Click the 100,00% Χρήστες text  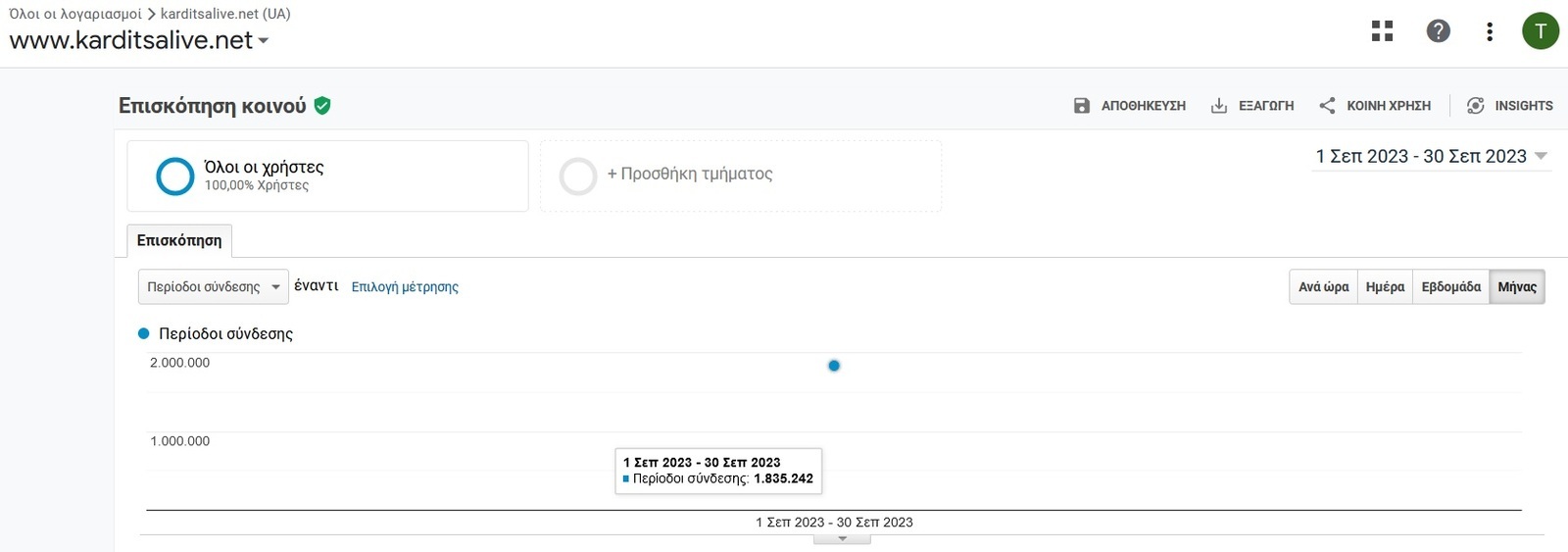257,185
